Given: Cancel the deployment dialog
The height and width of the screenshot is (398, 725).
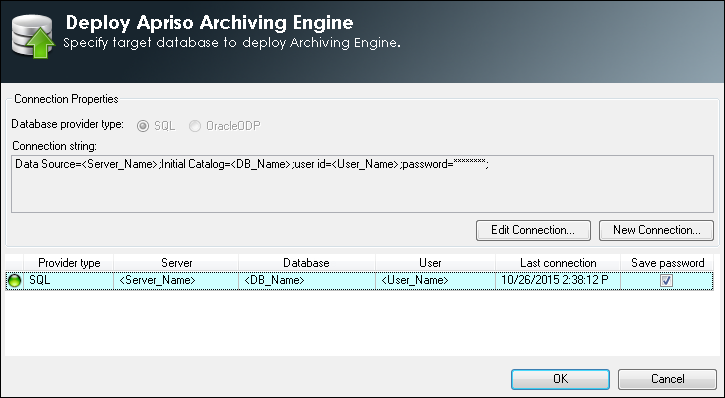Looking at the screenshot, I should [667, 379].
